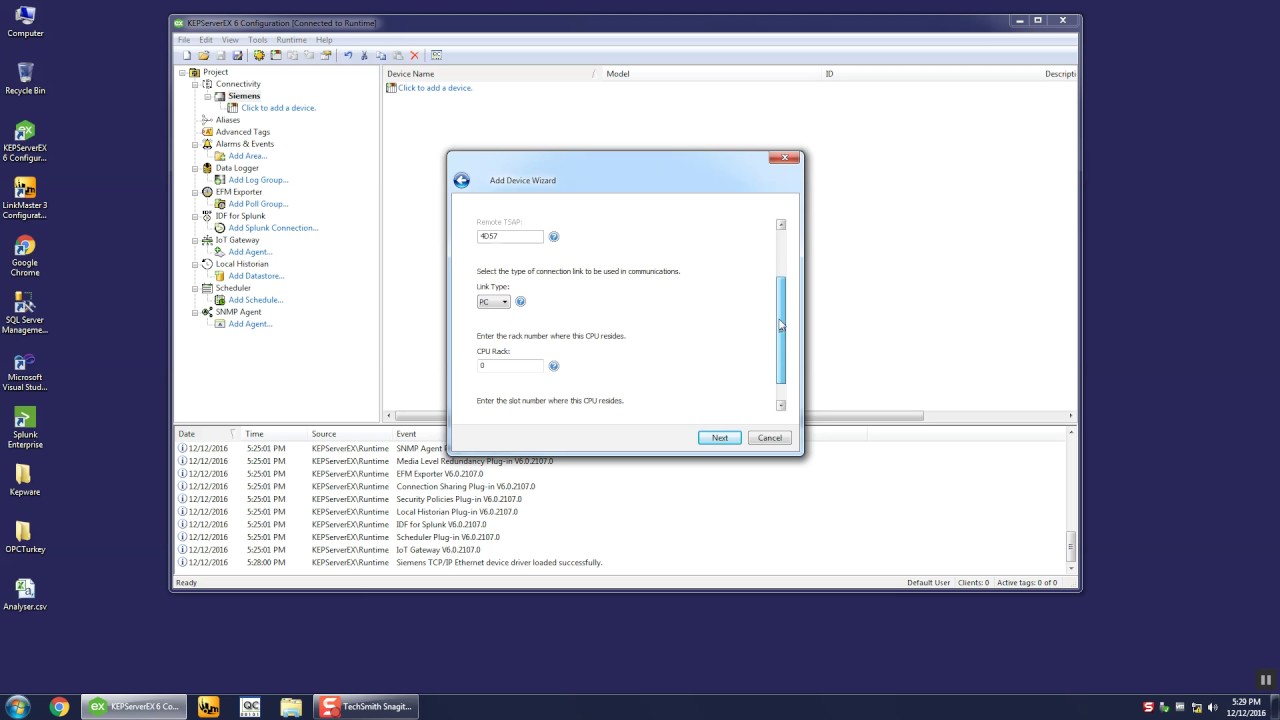Click 'Add Poll Group...' link

tap(258, 204)
